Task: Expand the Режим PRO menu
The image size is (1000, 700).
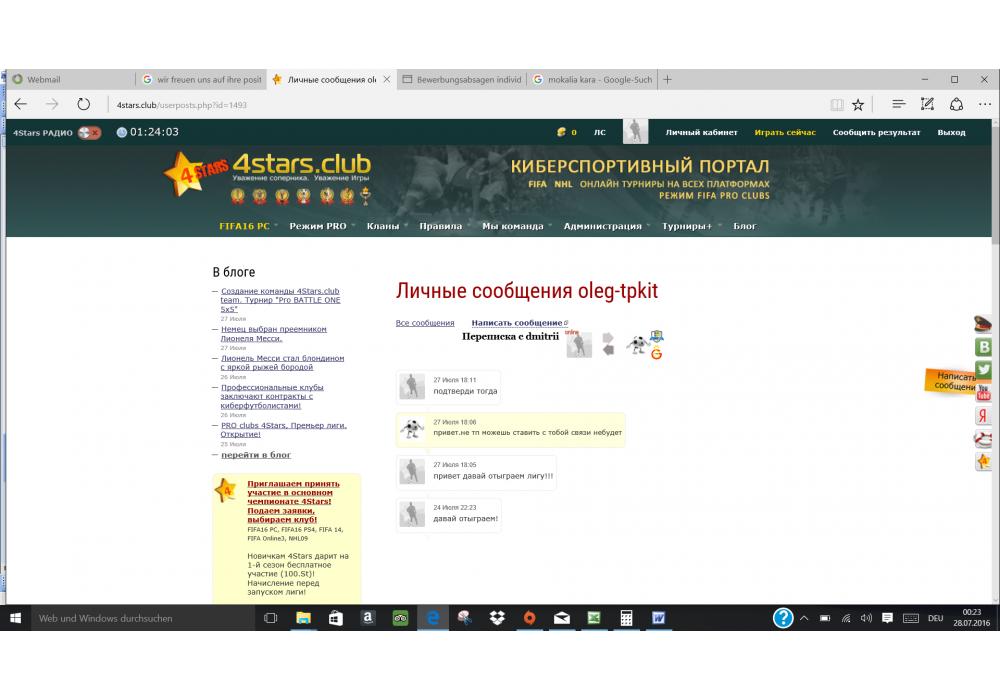Action: pyautogui.click(x=318, y=226)
